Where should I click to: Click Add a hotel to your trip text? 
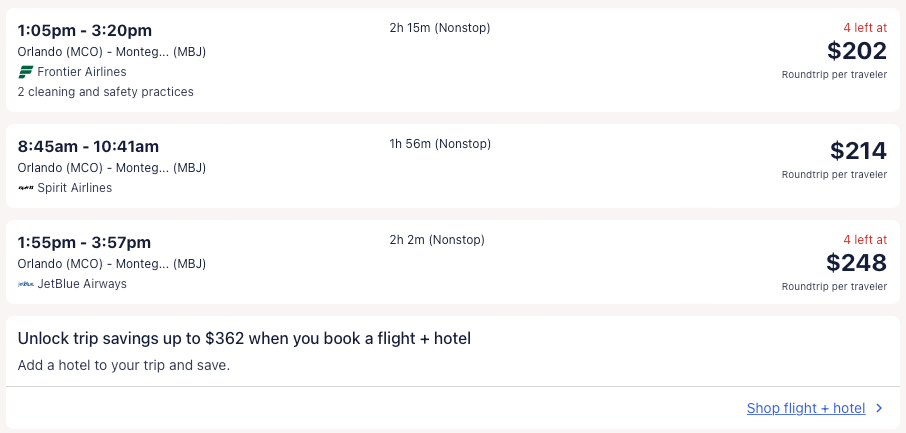pyautogui.click(x=124, y=365)
